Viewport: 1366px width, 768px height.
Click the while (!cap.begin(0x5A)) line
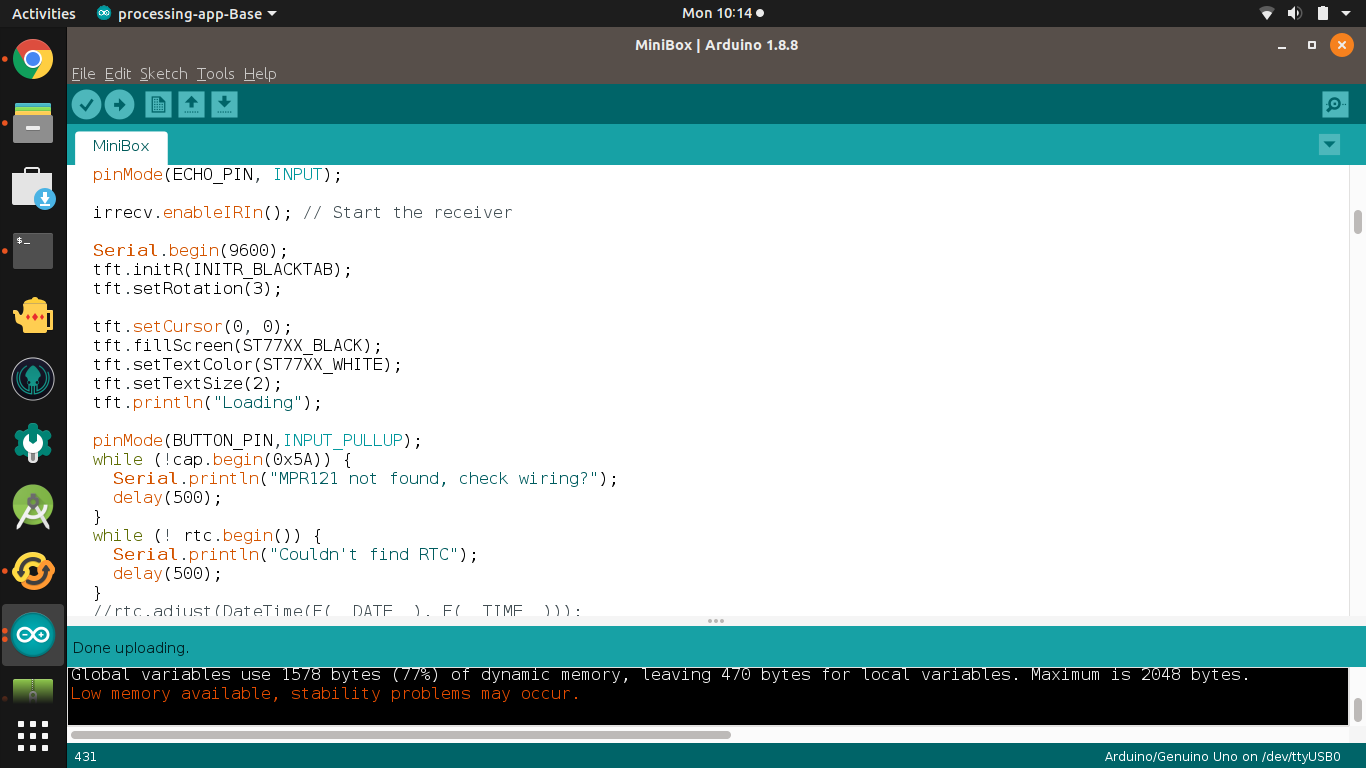click(x=223, y=460)
